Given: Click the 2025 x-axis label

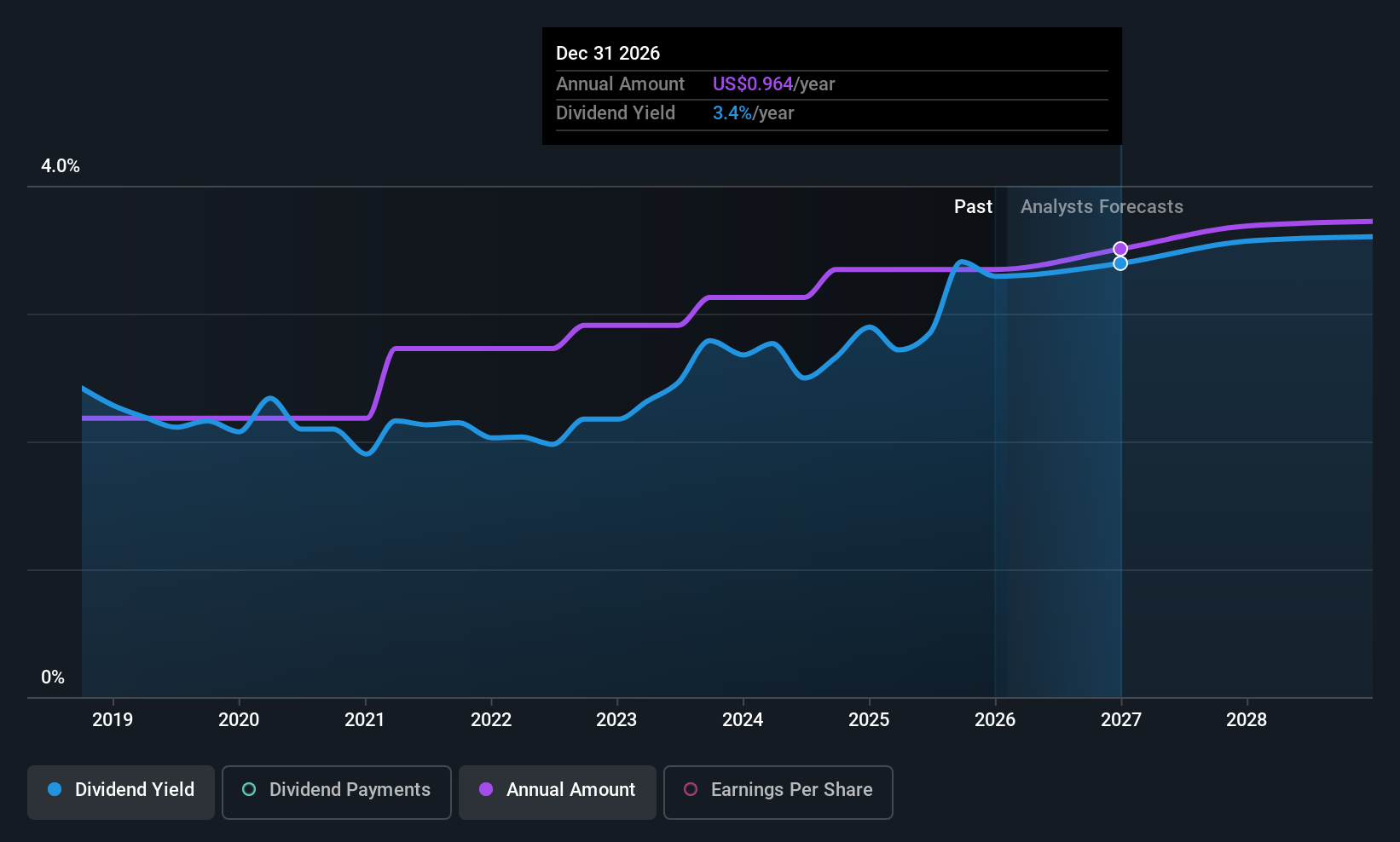Looking at the screenshot, I should [x=869, y=720].
